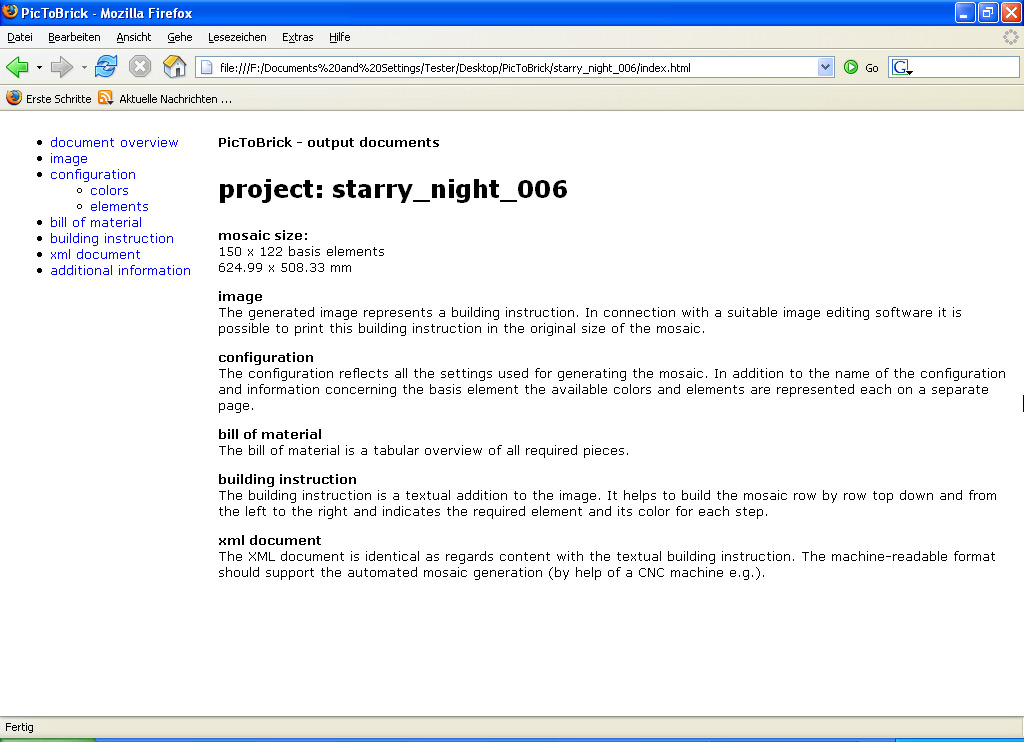Open the xml document link
Screen dimensions: 1024x742
pyautogui.click(x=95, y=255)
